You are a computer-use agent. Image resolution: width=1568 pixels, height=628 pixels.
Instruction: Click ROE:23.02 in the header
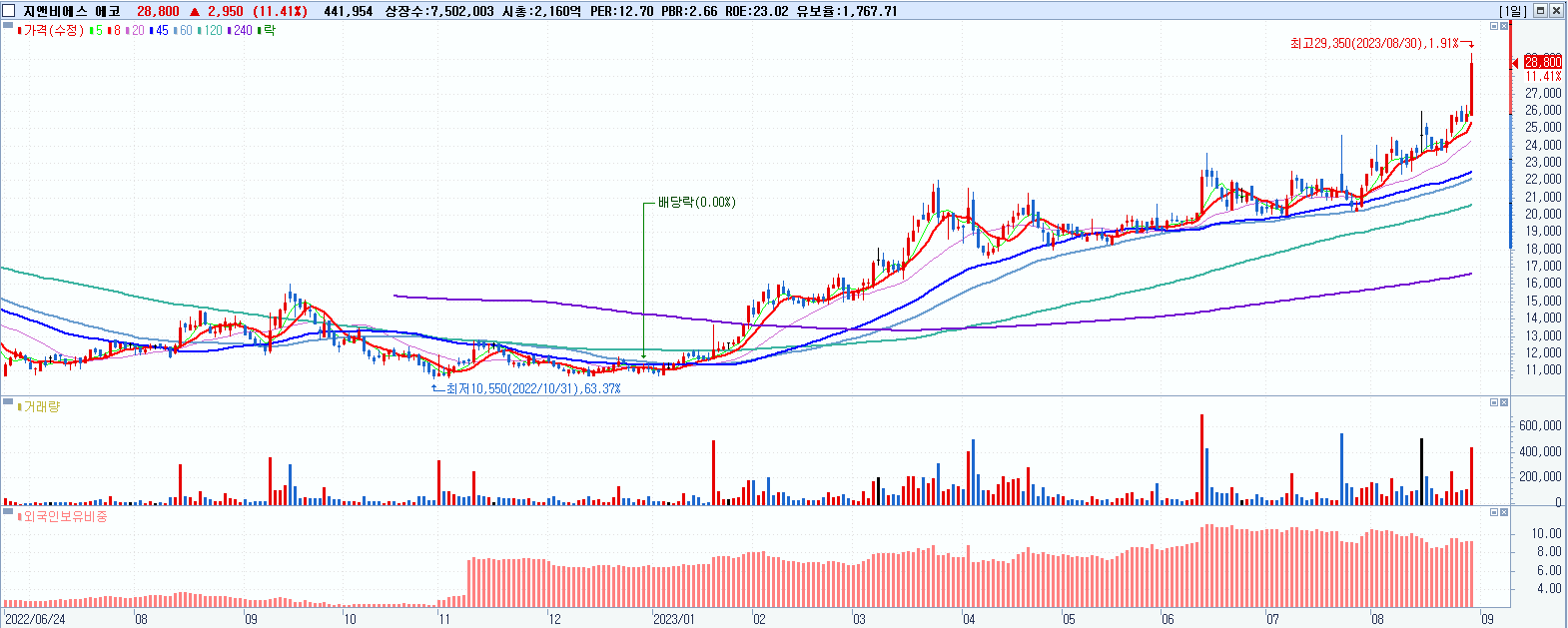(x=756, y=11)
